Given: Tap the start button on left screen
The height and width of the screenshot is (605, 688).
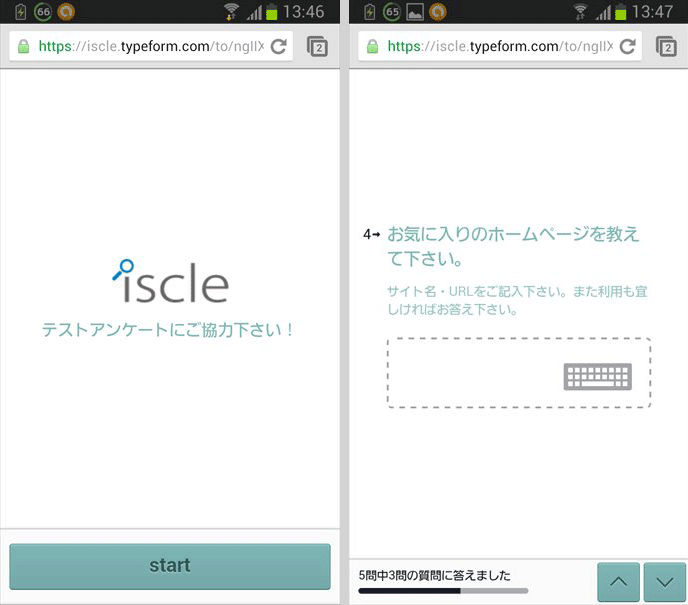Looking at the screenshot, I should pyautogui.click(x=170, y=566).
